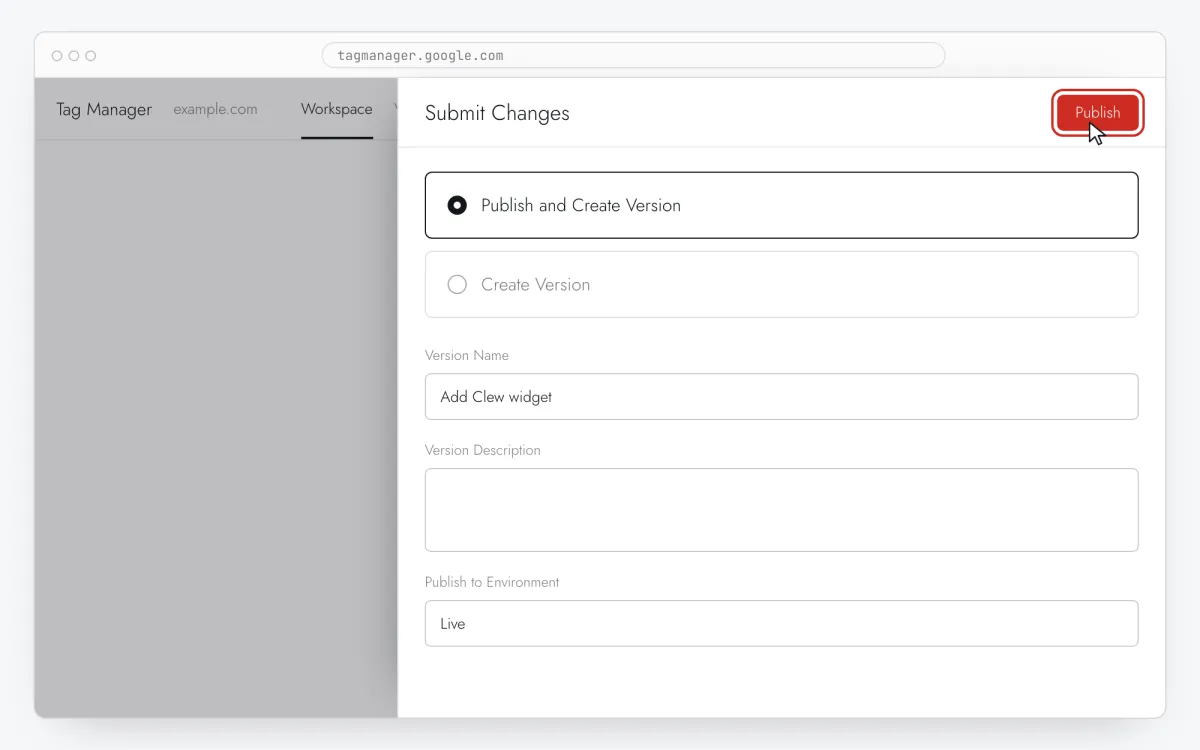Click the tagmanager.google.com address bar
The width and height of the screenshot is (1200, 750).
click(633, 55)
